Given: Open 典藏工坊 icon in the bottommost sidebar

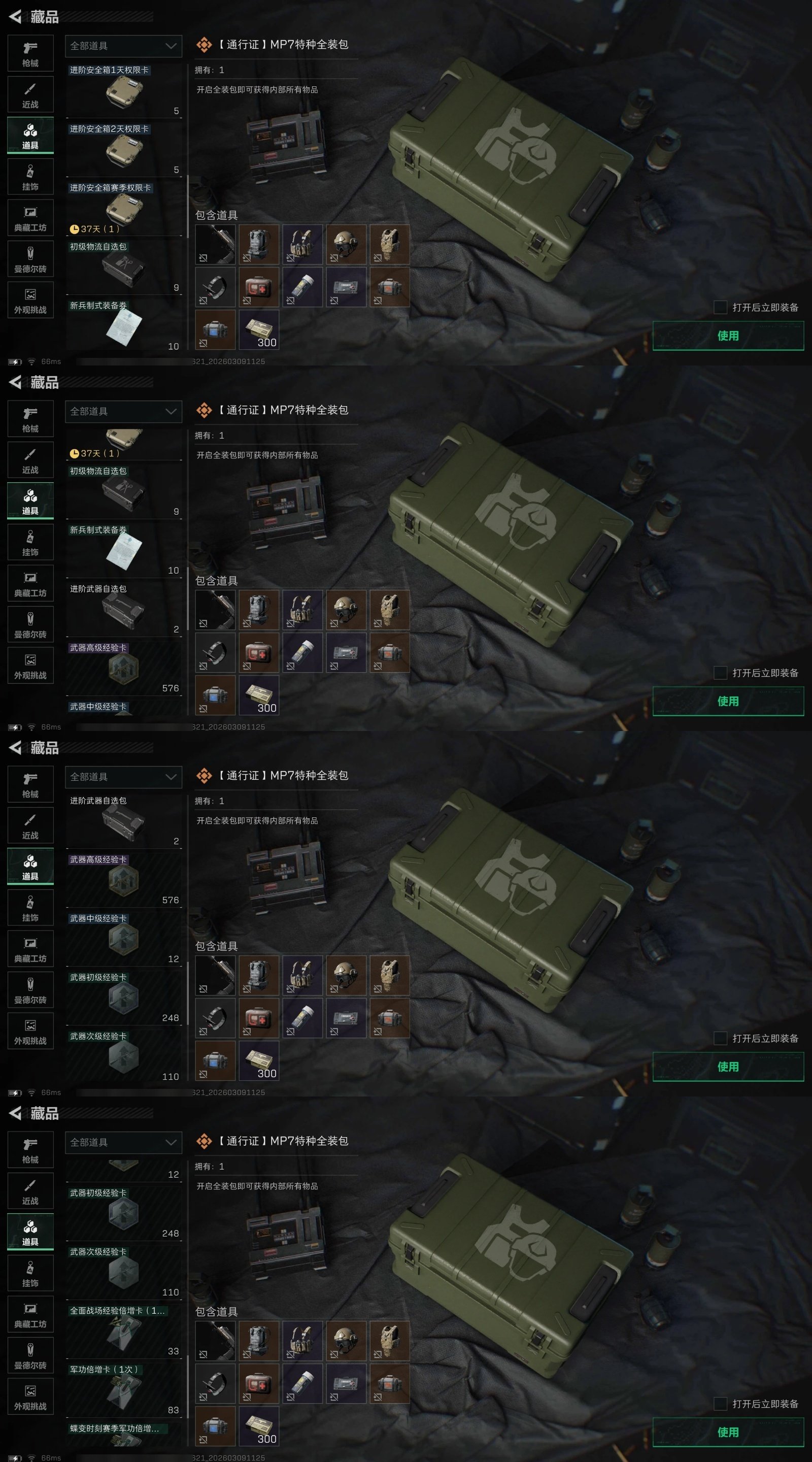Looking at the screenshot, I should click(30, 1314).
